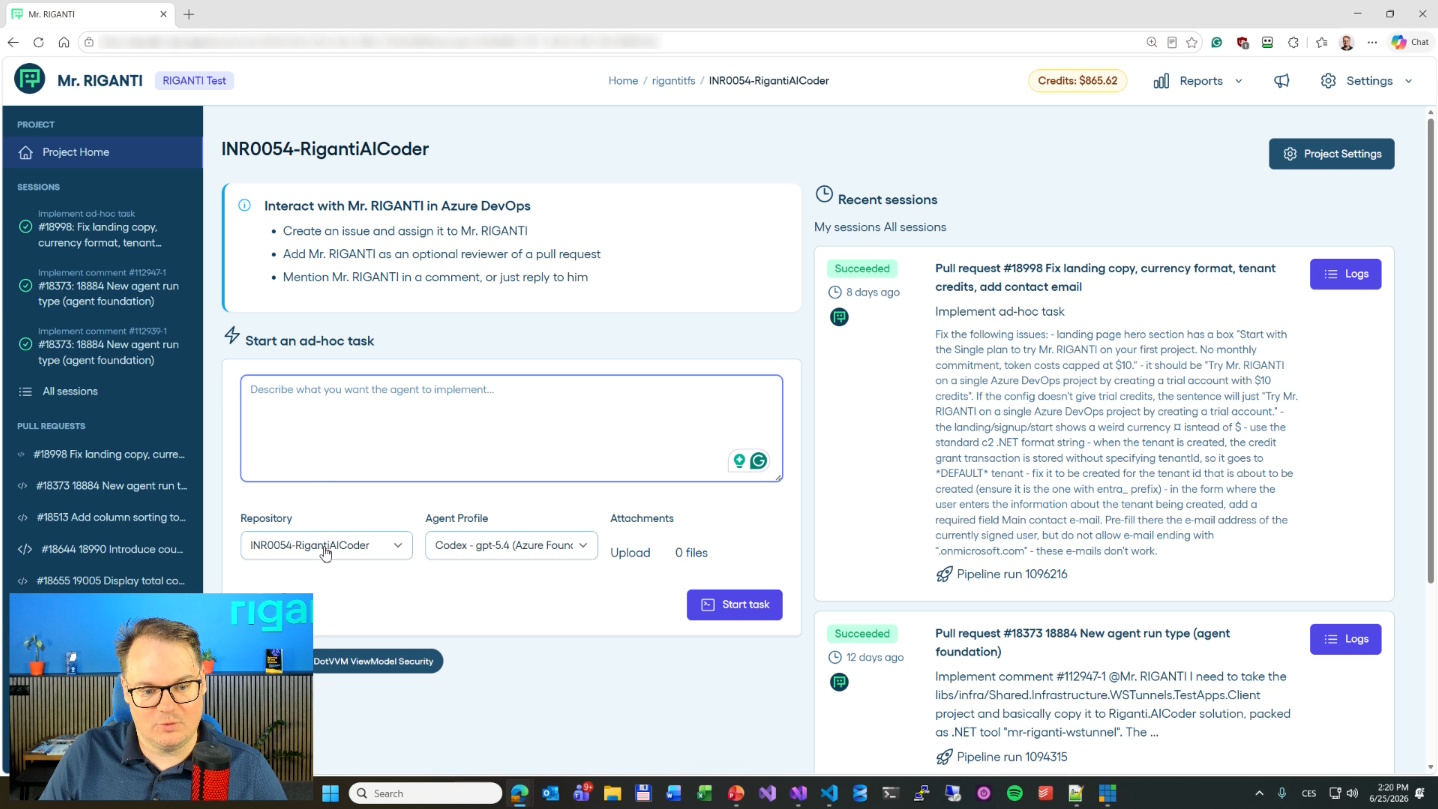Go to browser home page
Viewport: 1438px width, 809px height.
coord(64,42)
